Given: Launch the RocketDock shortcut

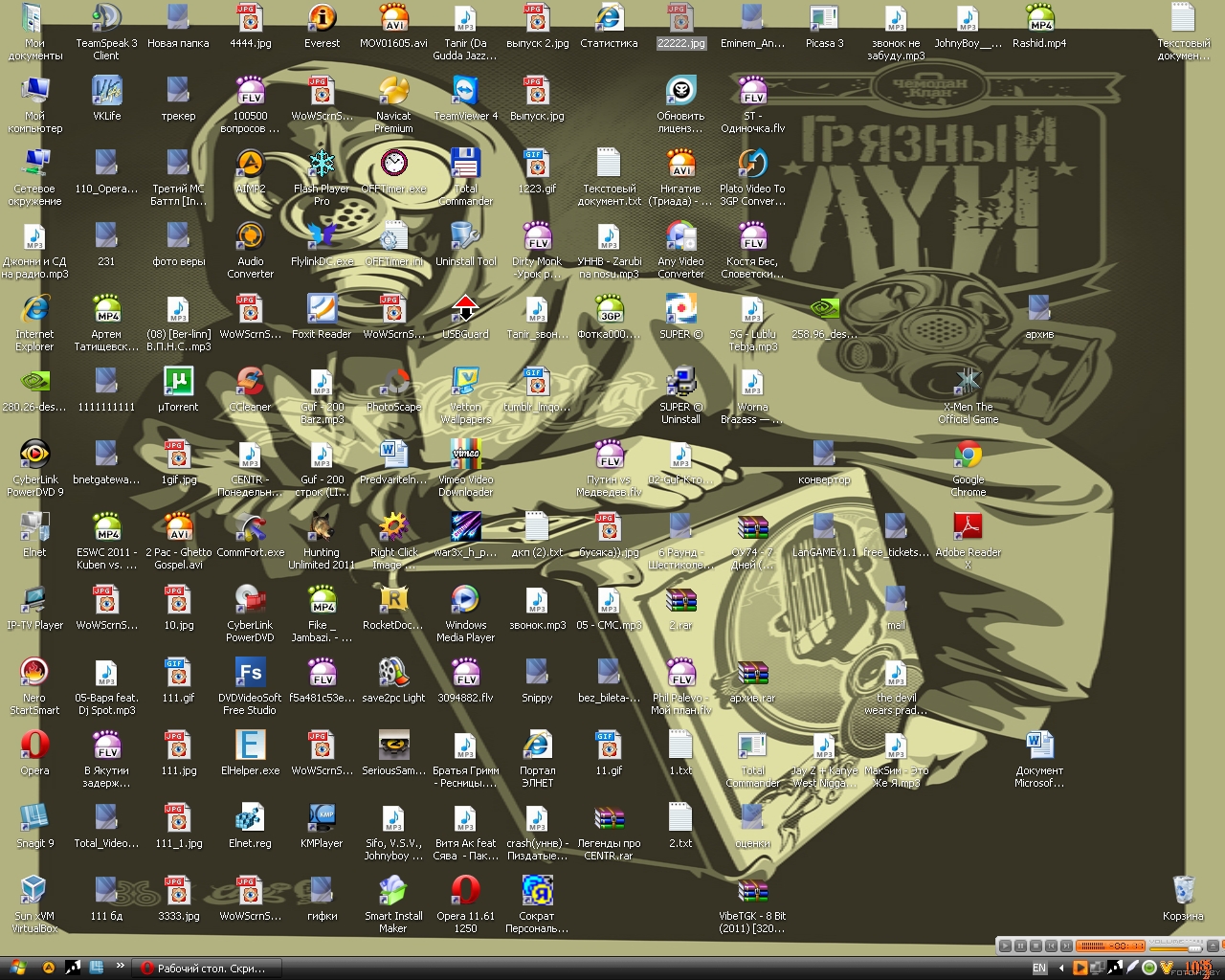Looking at the screenshot, I should click(x=393, y=608).
